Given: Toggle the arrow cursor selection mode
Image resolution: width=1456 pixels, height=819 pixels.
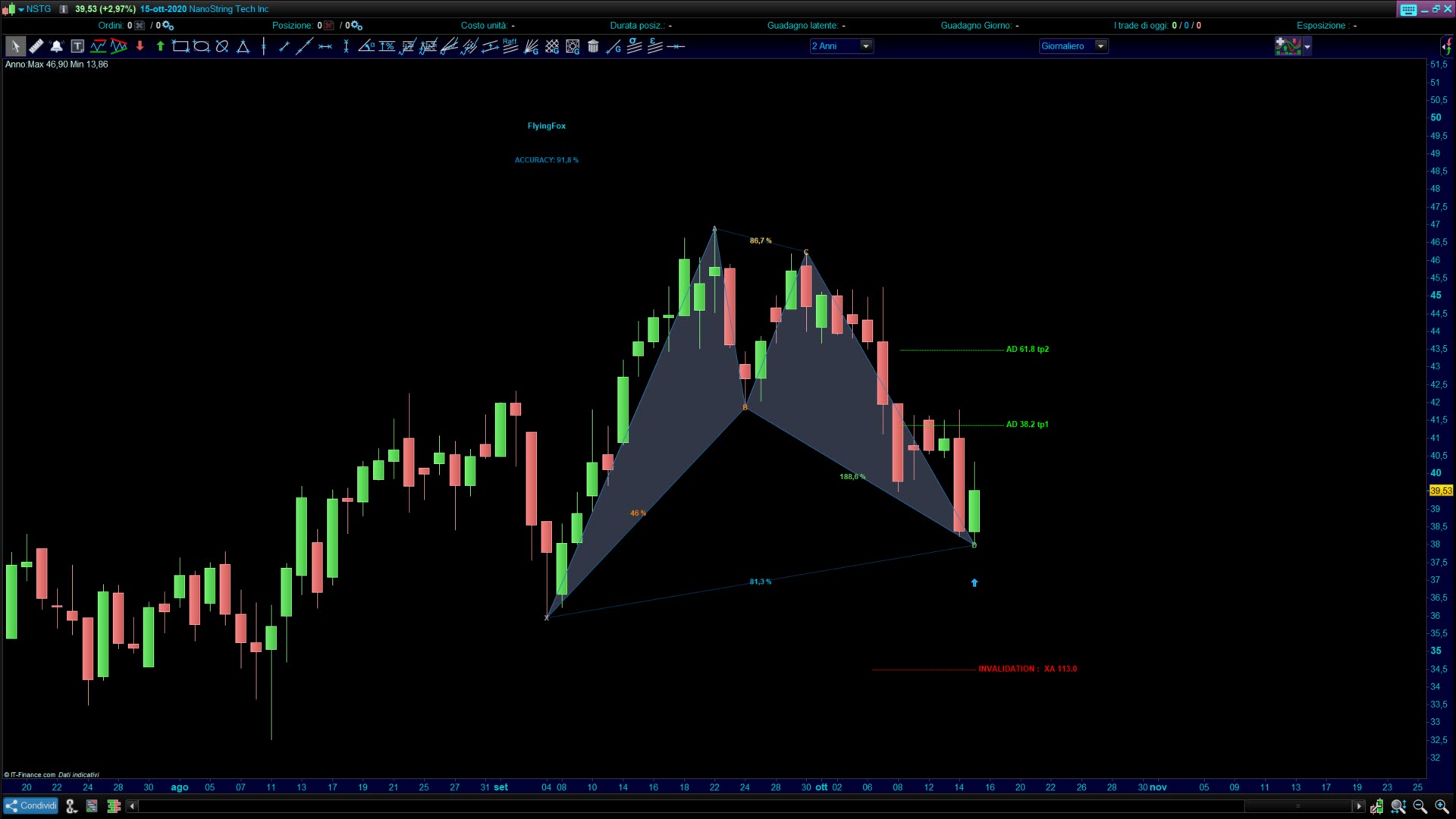Looking at the screenshot, I should pos(14,46).
